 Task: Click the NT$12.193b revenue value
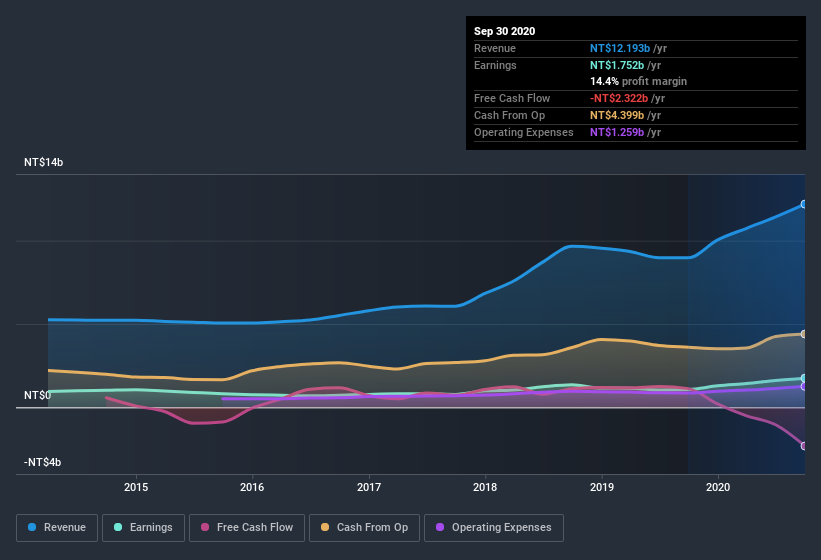click(620, 48)
